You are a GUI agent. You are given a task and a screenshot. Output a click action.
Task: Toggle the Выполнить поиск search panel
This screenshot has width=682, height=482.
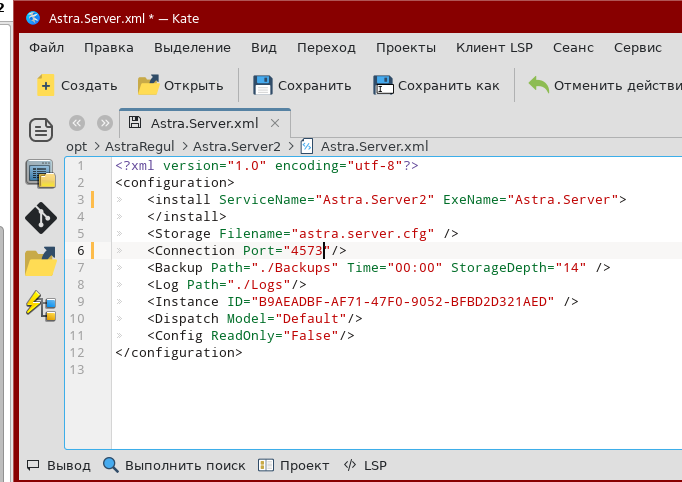[x=174, y=465]
